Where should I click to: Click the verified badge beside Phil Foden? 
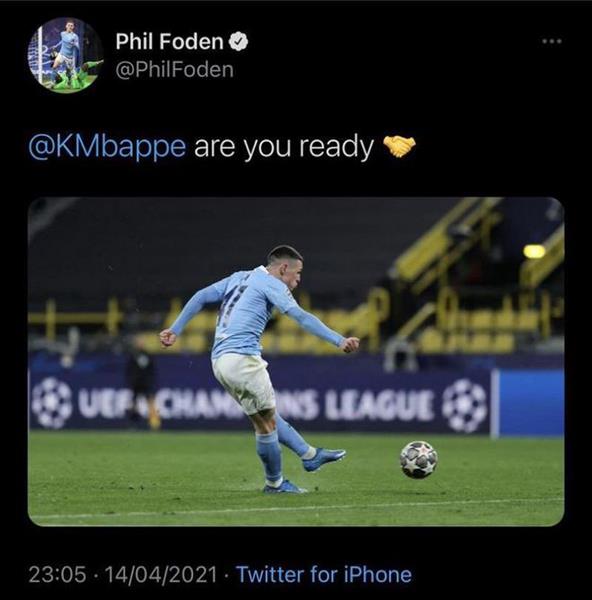click(238, 42)
